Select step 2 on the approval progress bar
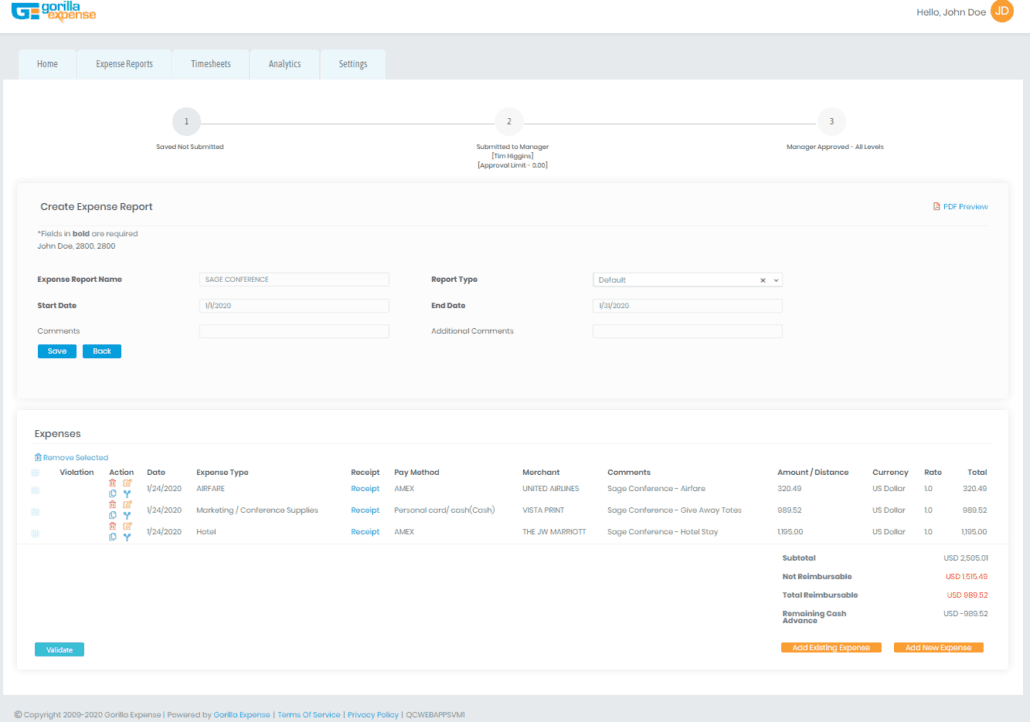 509,120
